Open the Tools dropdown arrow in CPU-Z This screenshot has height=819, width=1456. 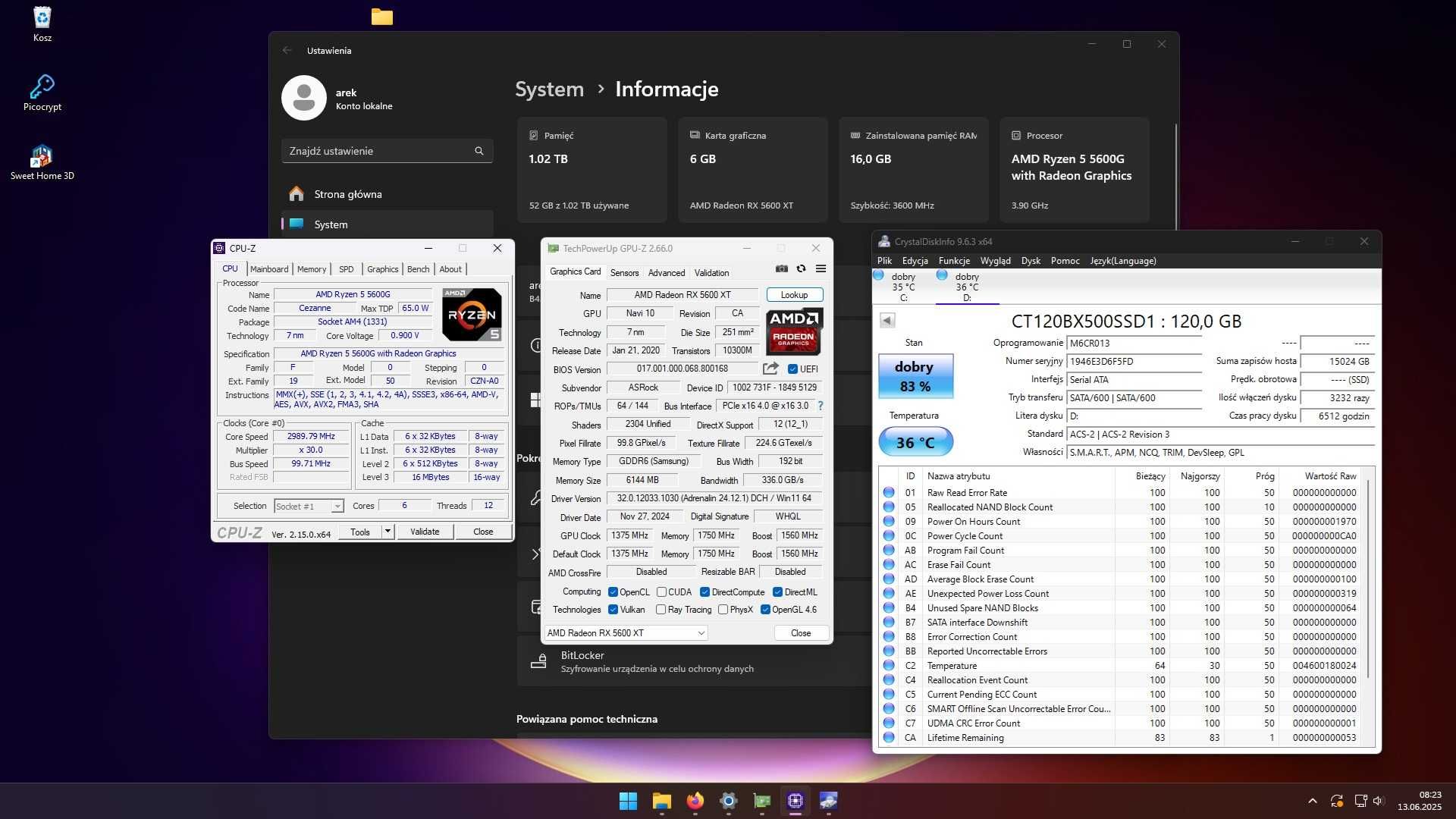click(x=388, y=532)
